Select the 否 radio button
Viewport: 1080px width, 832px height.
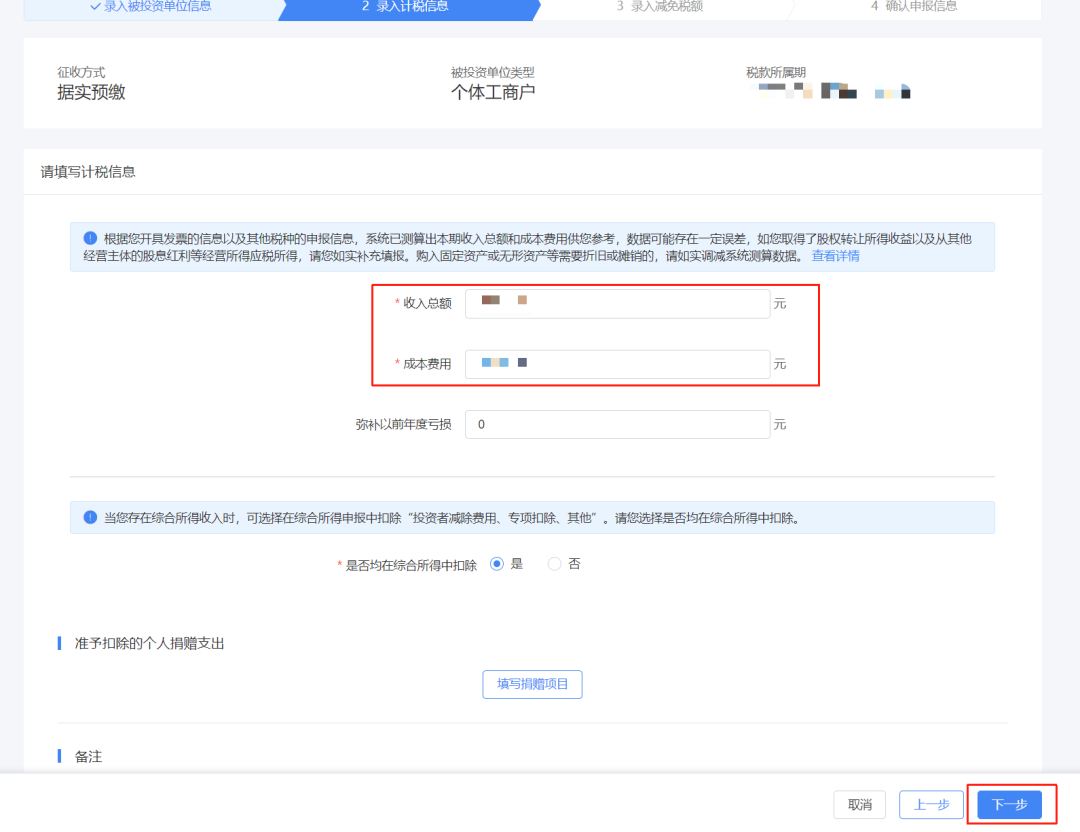[555, 563]
